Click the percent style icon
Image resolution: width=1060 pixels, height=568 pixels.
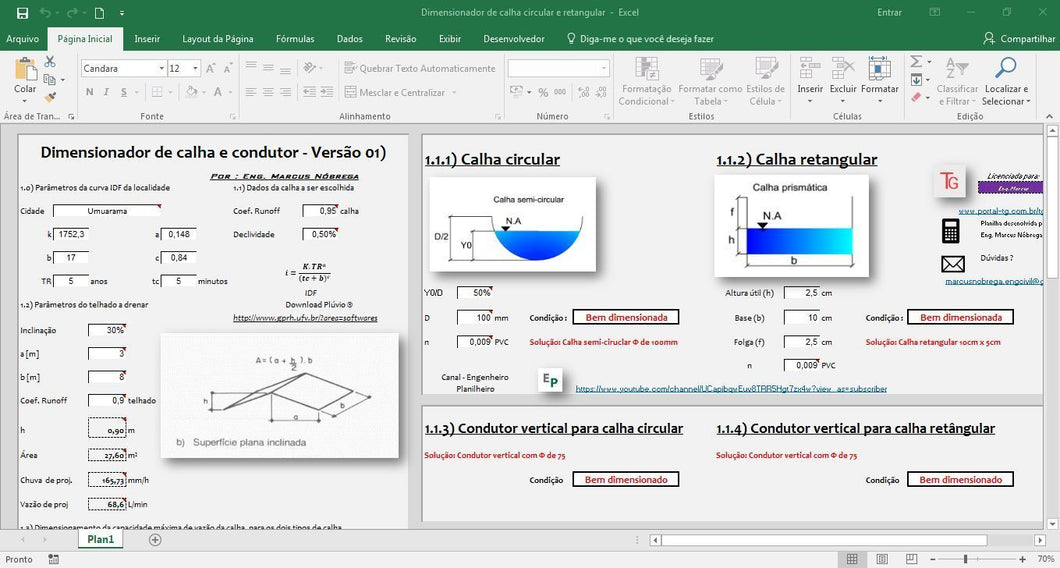[545, 93]
